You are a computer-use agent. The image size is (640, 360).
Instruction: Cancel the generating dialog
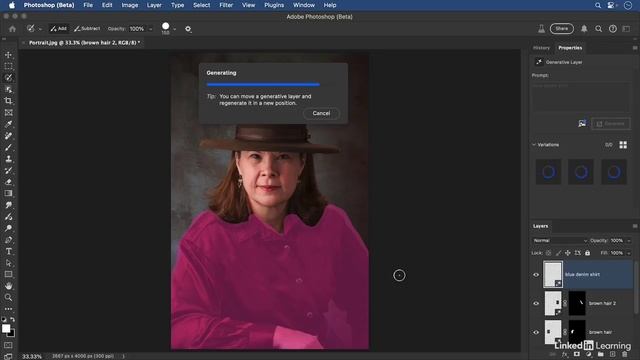321,113
